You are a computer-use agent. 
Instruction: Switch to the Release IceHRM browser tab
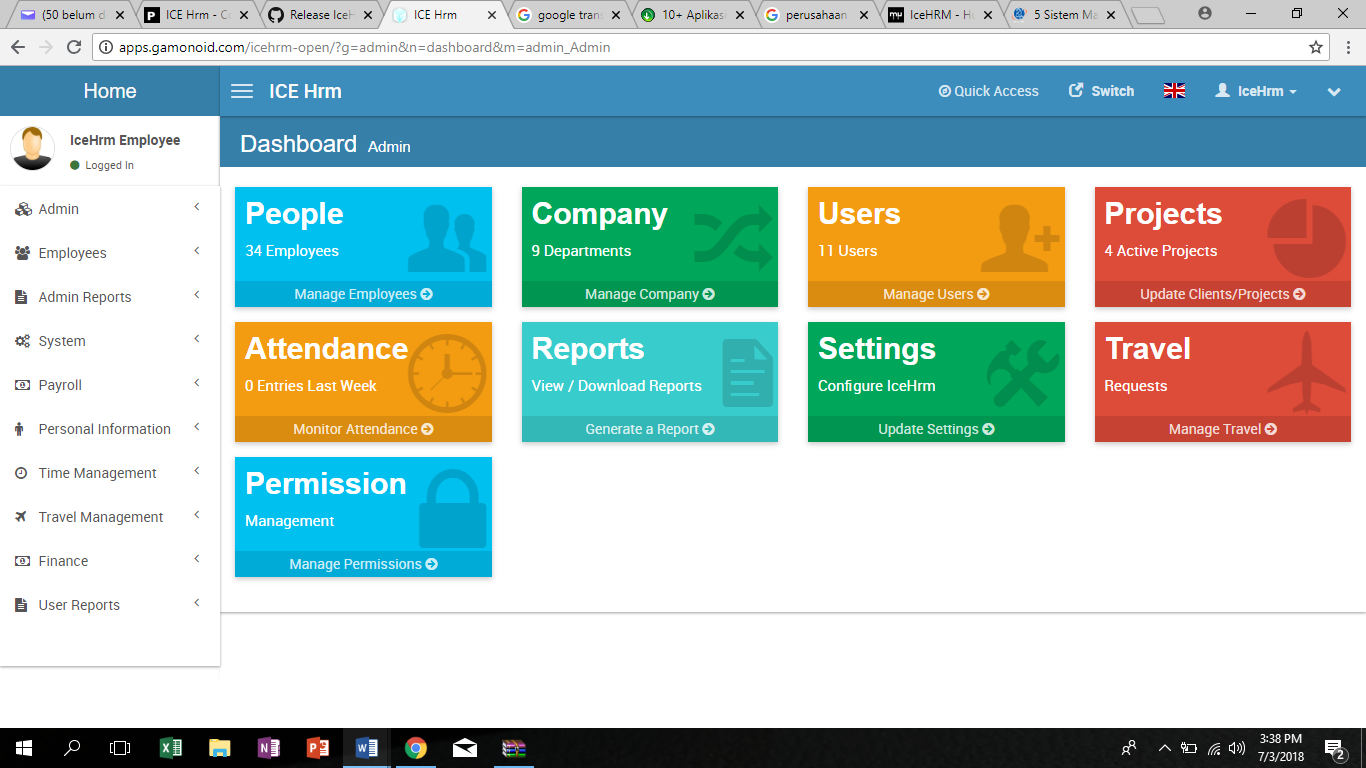tap(320, 15)
